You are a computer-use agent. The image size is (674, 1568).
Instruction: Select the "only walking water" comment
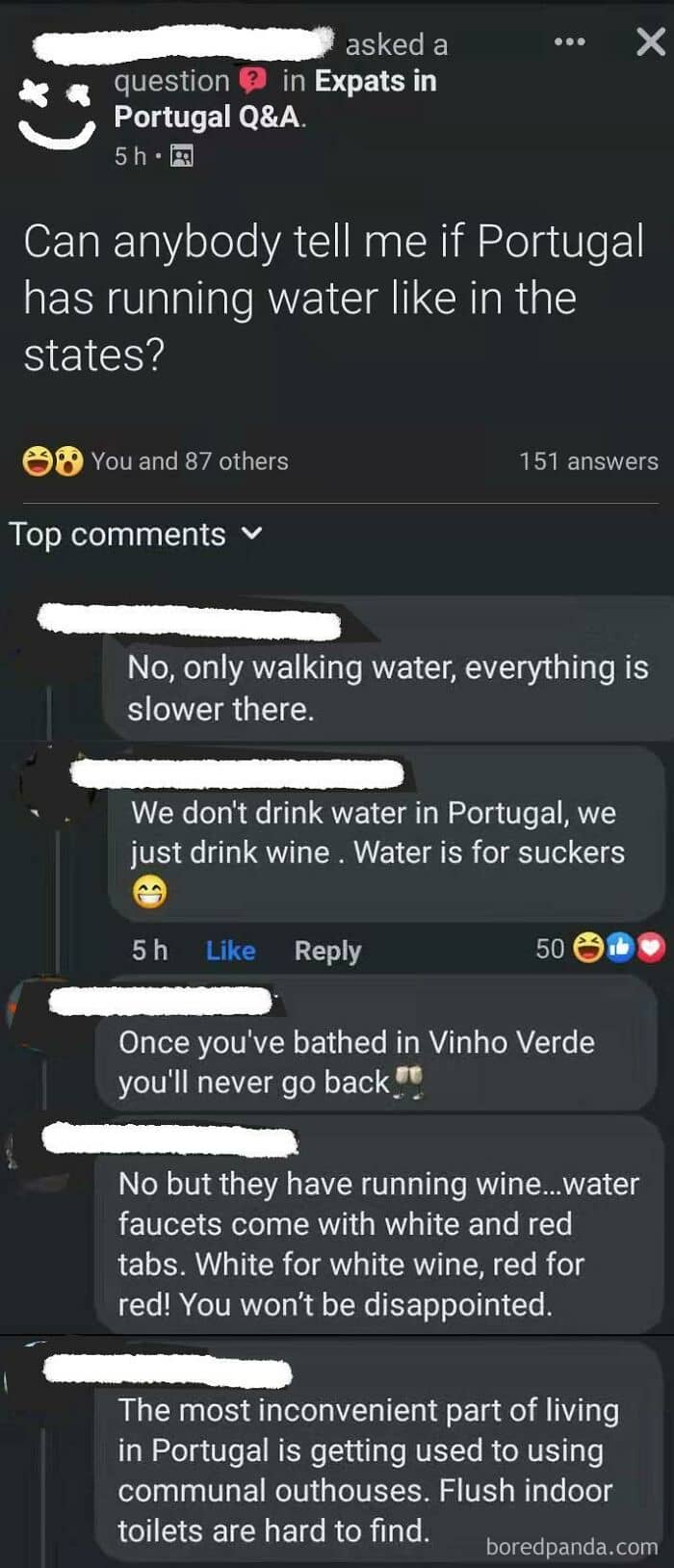point(387,688)
